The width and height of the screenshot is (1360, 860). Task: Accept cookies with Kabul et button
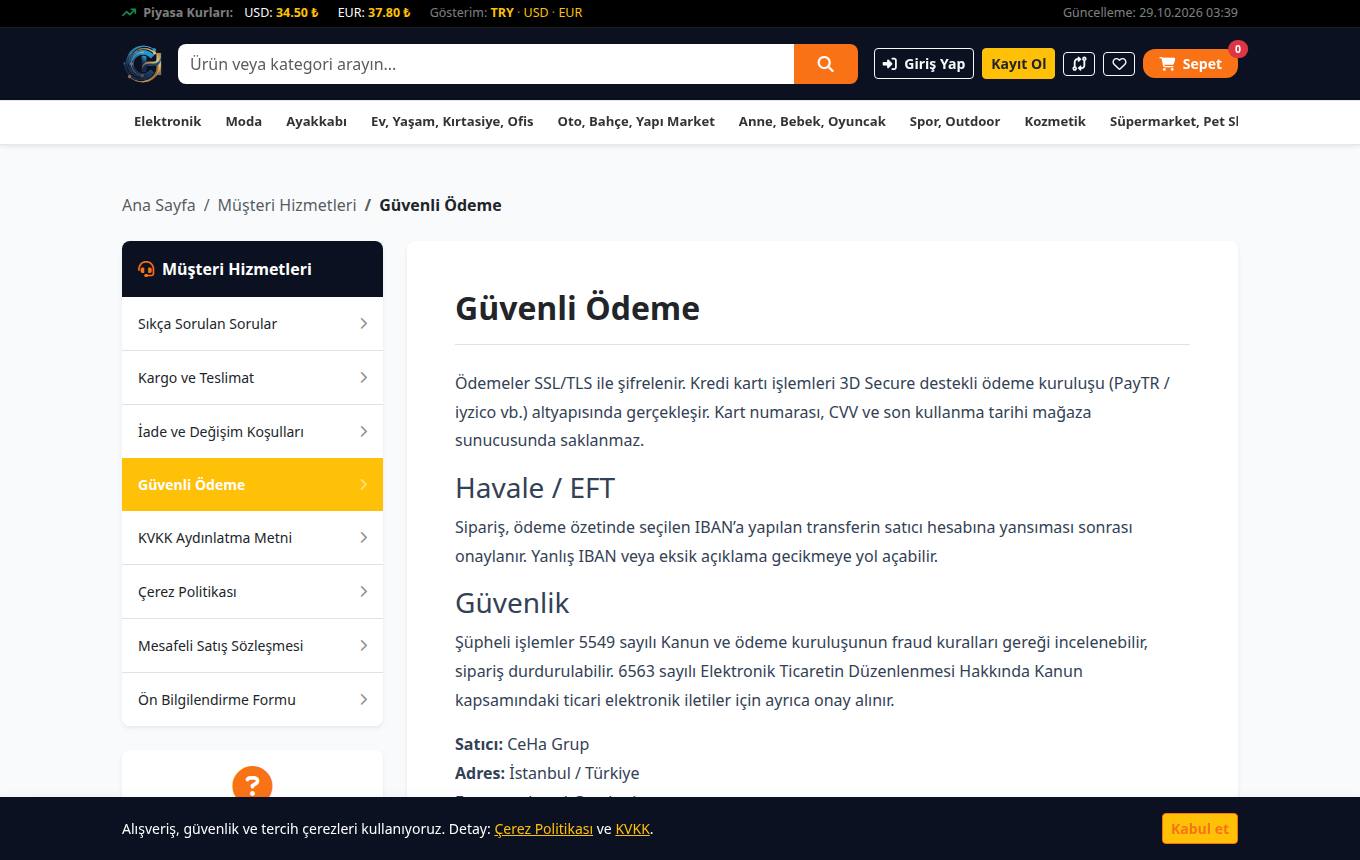coord(1200,829)
